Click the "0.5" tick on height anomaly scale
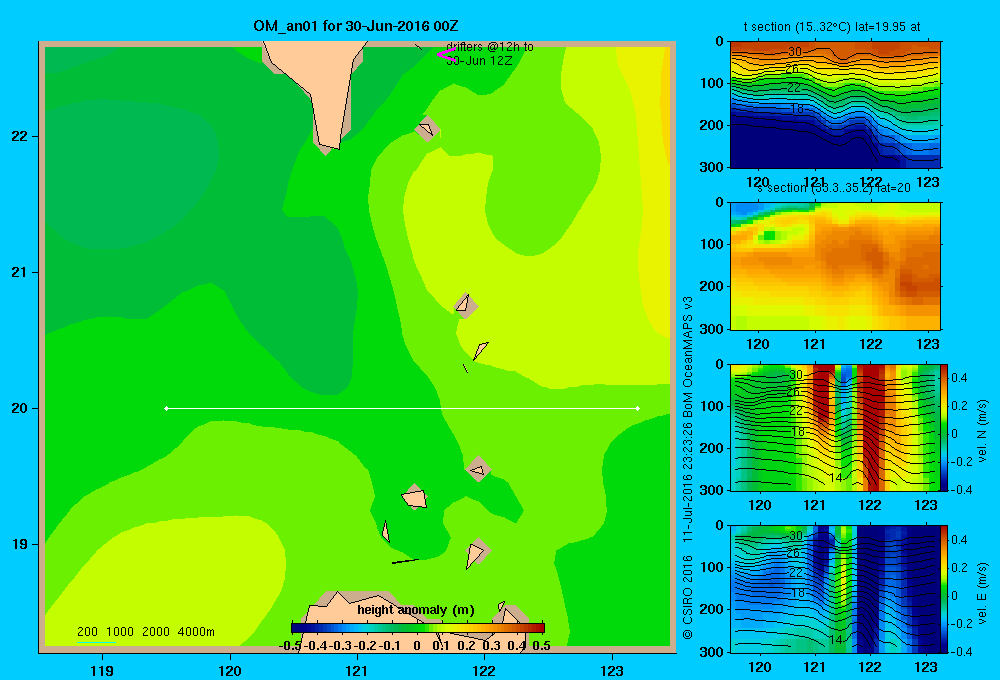This screenshot has height=680, width=1000. (x=541, y=646)
